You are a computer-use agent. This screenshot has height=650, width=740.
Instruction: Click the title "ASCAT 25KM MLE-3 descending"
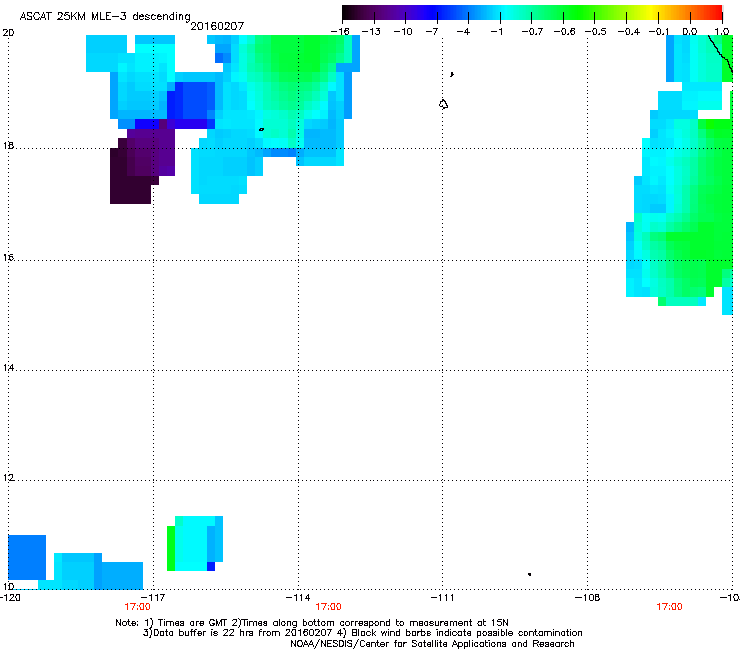point(105,16)
